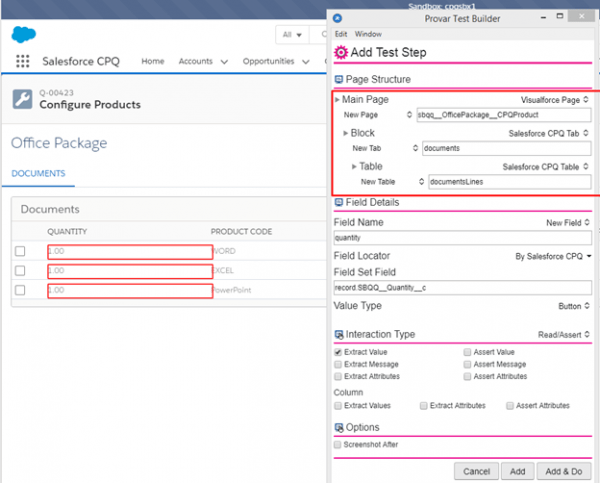Click the Add & Do button
The height and width of the screenshot is (483, 600).
pyautogui.click(x=564, y=472)
